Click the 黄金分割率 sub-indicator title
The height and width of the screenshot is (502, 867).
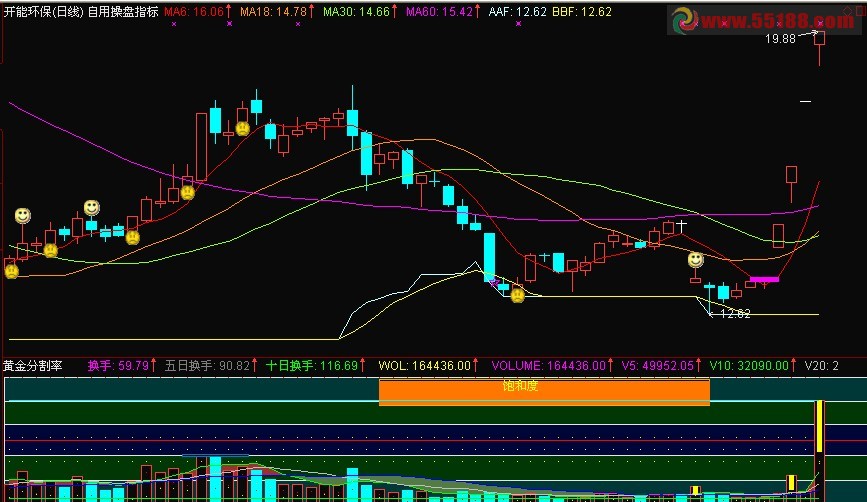(x=33, y=366)
